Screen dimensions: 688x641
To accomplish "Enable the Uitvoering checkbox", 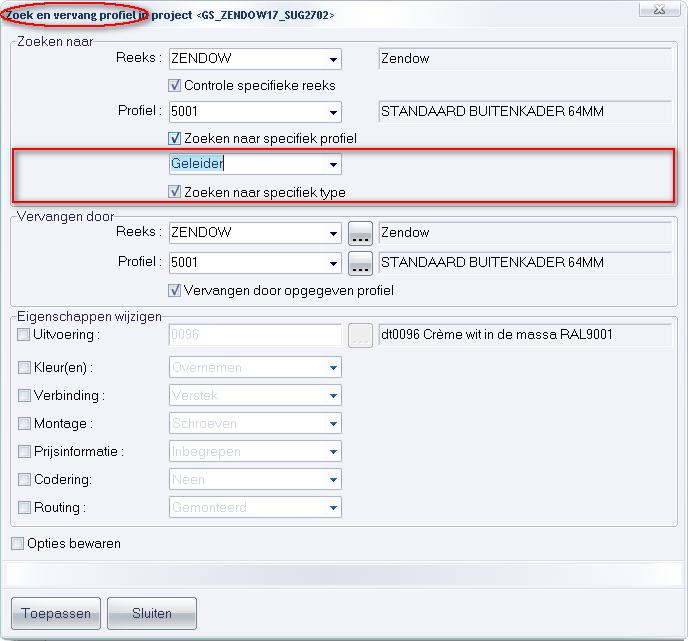I will coord(24,335).
